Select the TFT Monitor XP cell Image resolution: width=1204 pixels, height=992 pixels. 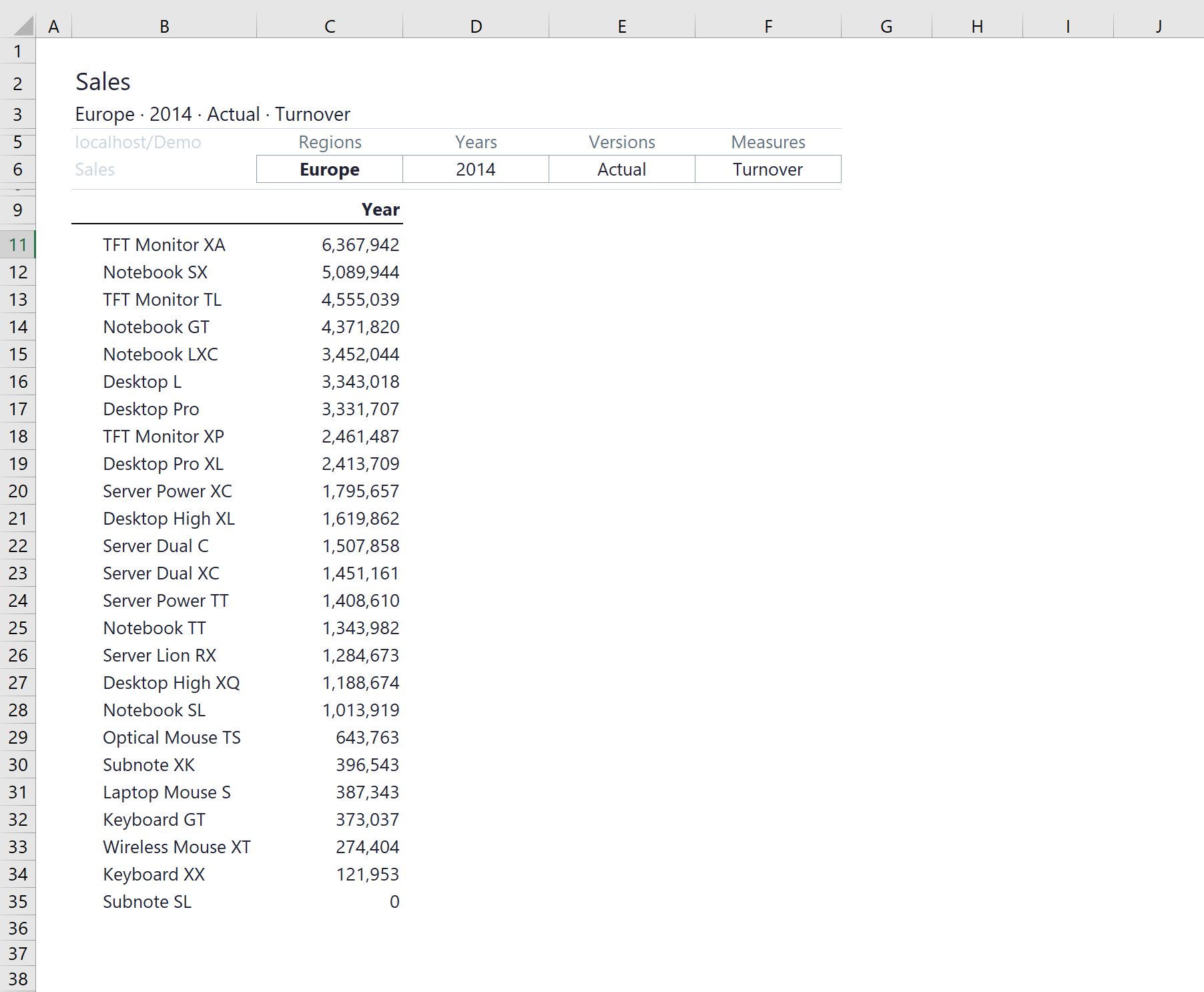pyautogui.click(x=164, y=437)
